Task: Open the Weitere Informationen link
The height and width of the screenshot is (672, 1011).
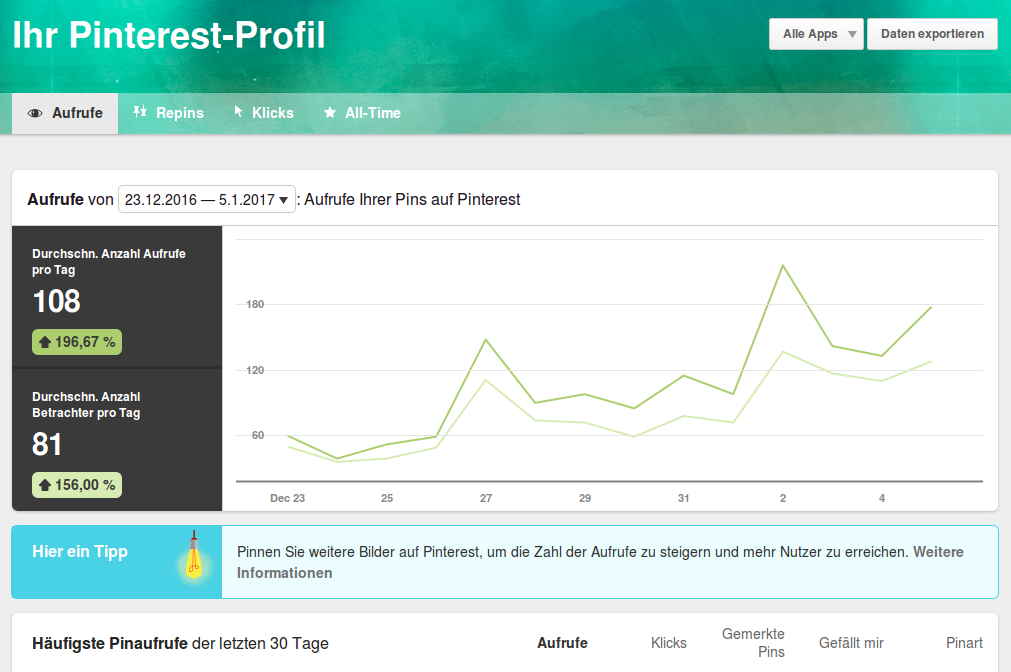Action: 600,562
